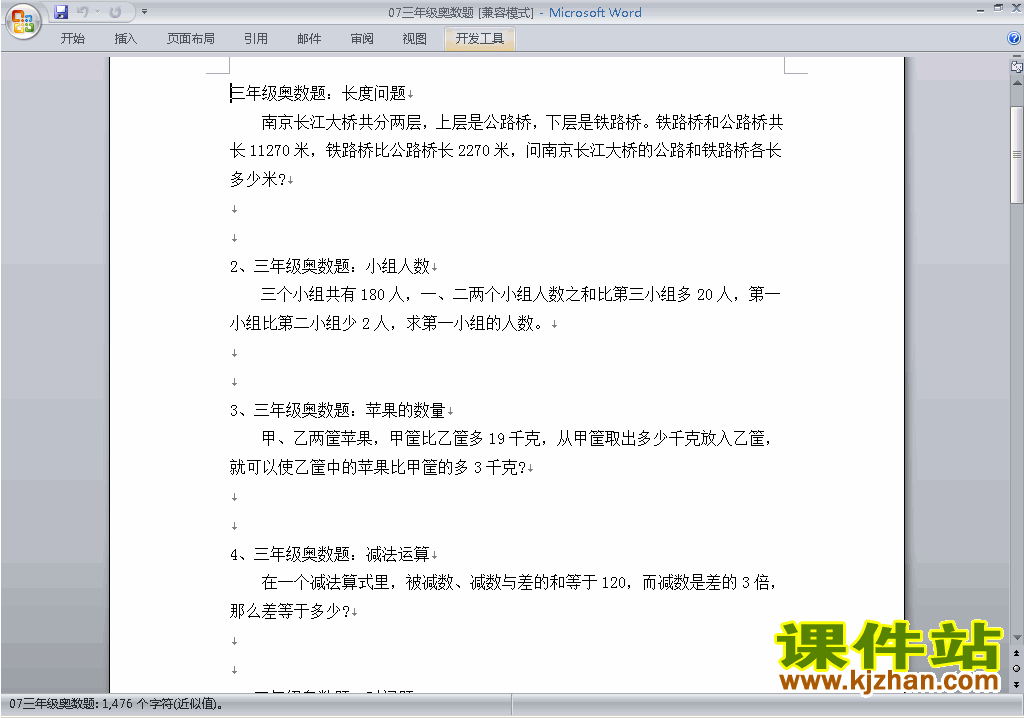Click the title bar text 07三年级奥数题 [兼容模式]
Image resolution: width=1024 pixels, height=718 pixels.
coord(461,12)
